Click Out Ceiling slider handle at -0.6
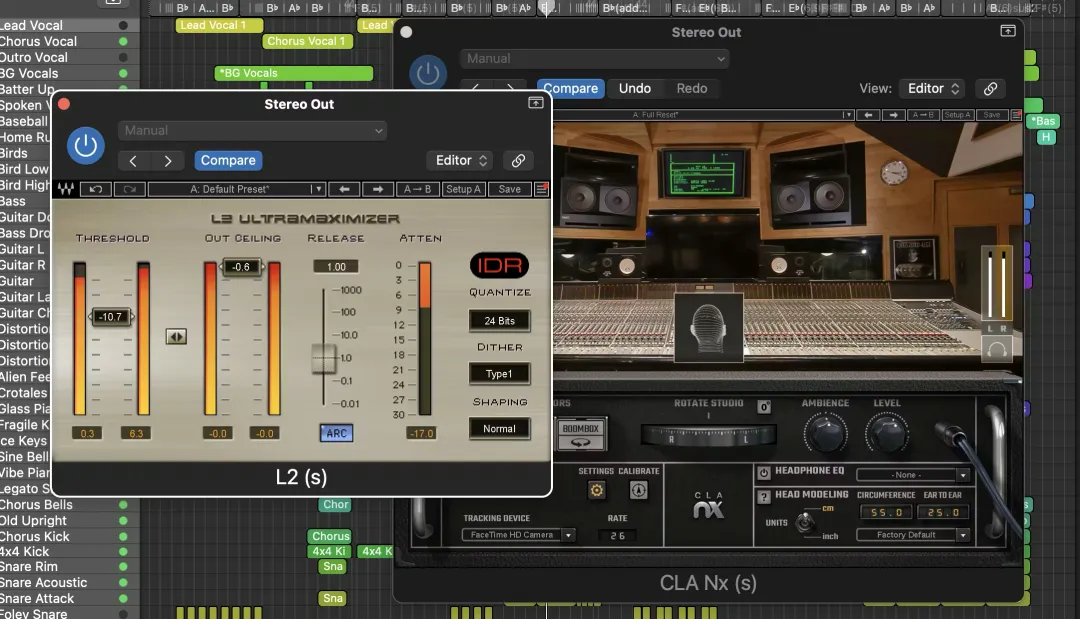The width and height of the screenshot is (1080, 619). 241,267
